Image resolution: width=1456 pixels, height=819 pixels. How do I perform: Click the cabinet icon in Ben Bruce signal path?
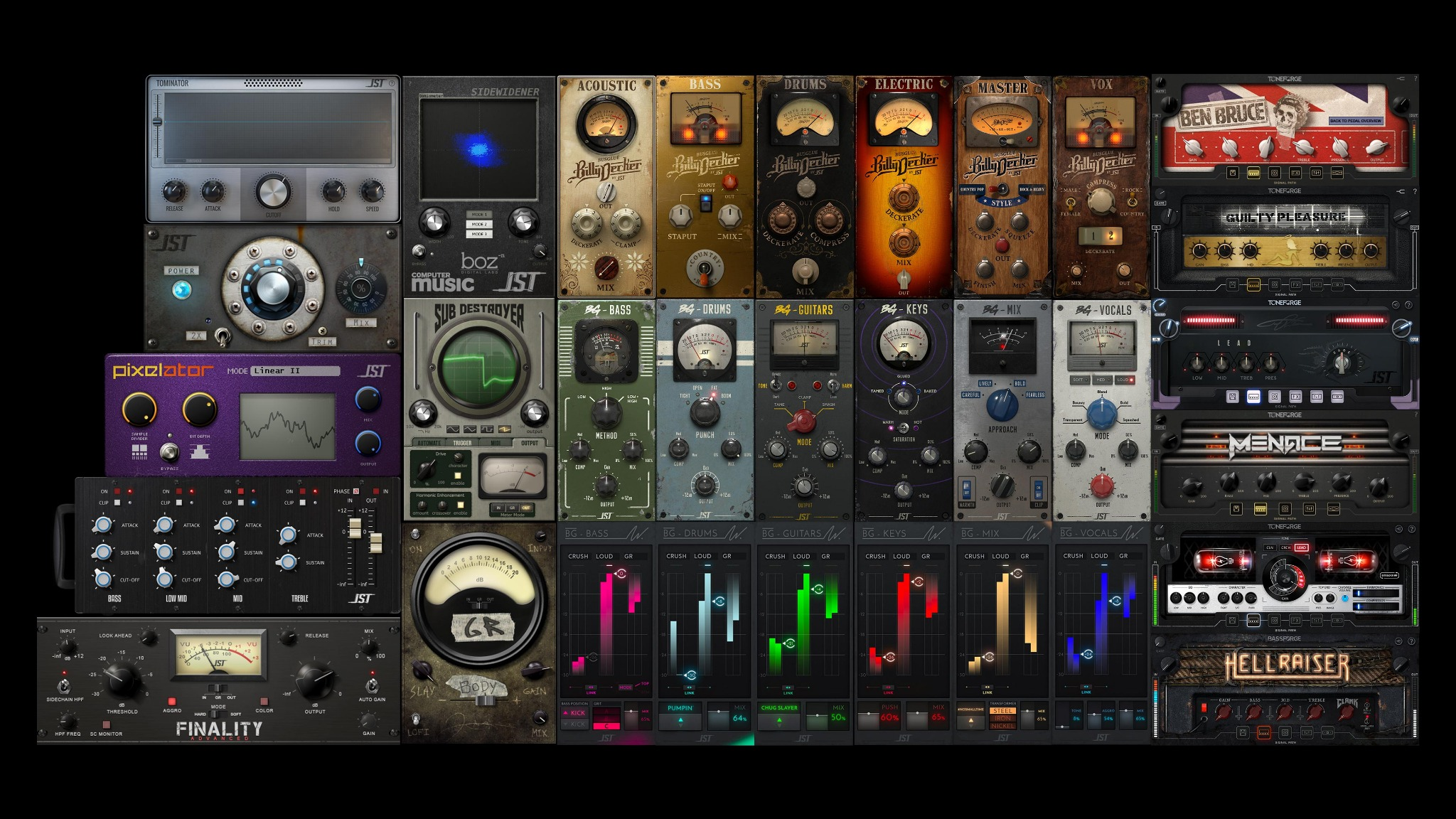1274,173
